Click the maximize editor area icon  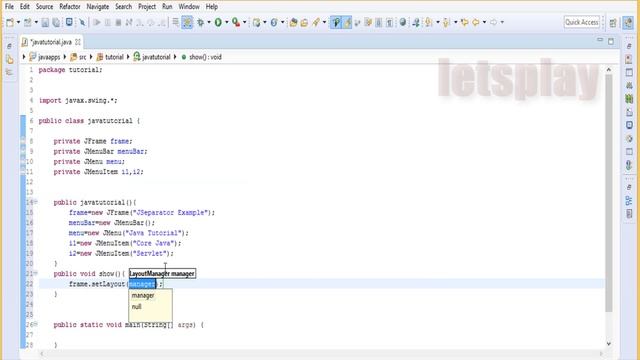coord(611,41)
